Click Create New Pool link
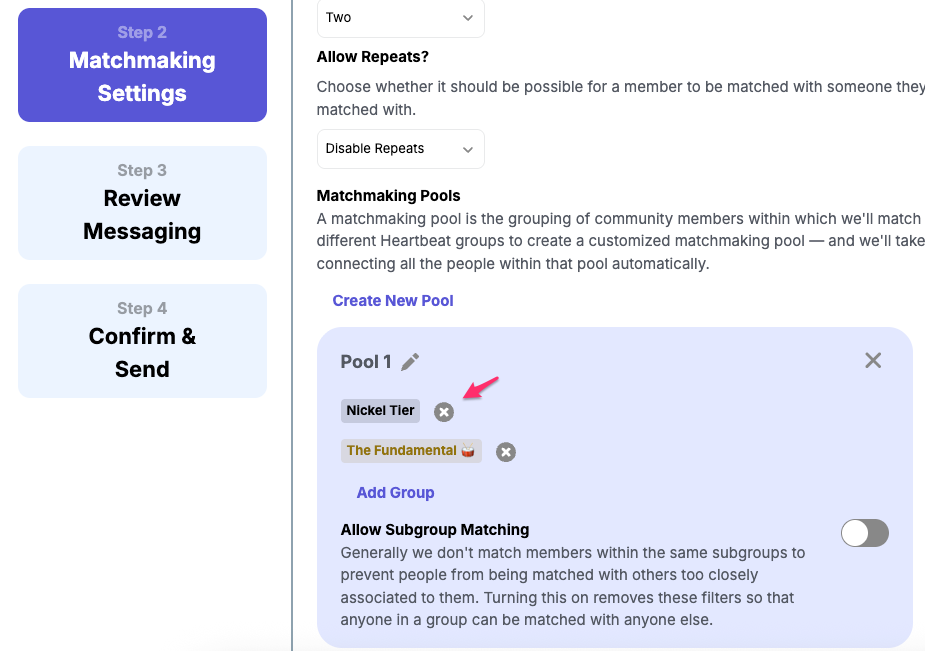This screenshot has height=651, width=925. (393, 301)
